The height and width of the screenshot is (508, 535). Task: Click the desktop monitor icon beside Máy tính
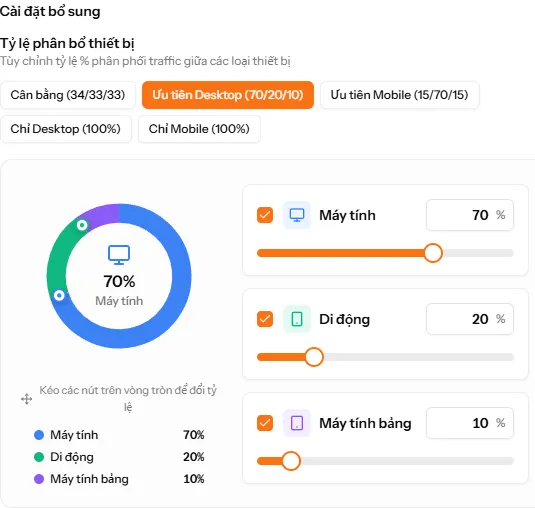[x=297, y=215]
